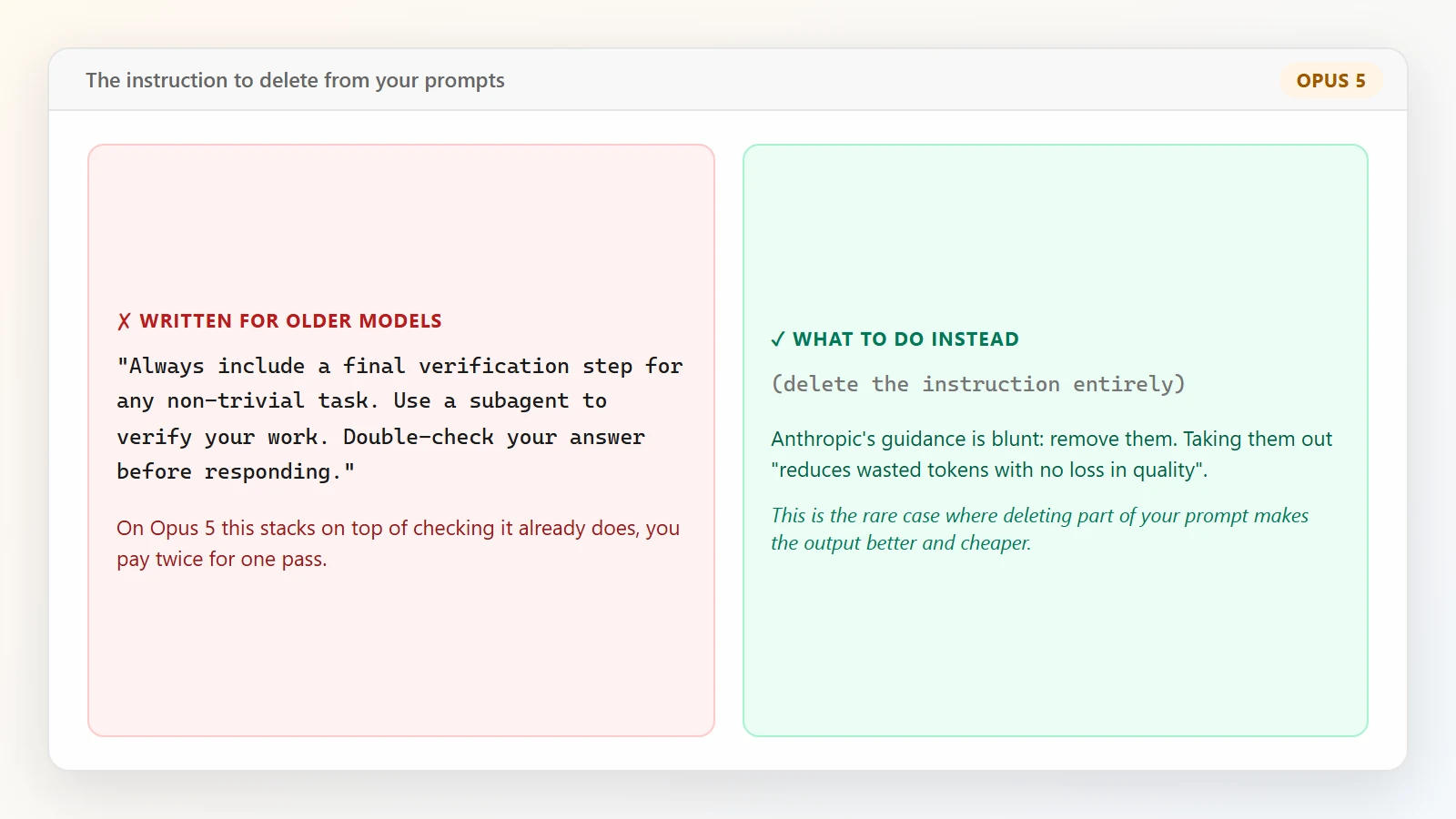The width and height of the screenshot is (1456, 819).
Task: Click the quoted 'Always include a final verification step' prompt
Action: [x=399, y=419]
